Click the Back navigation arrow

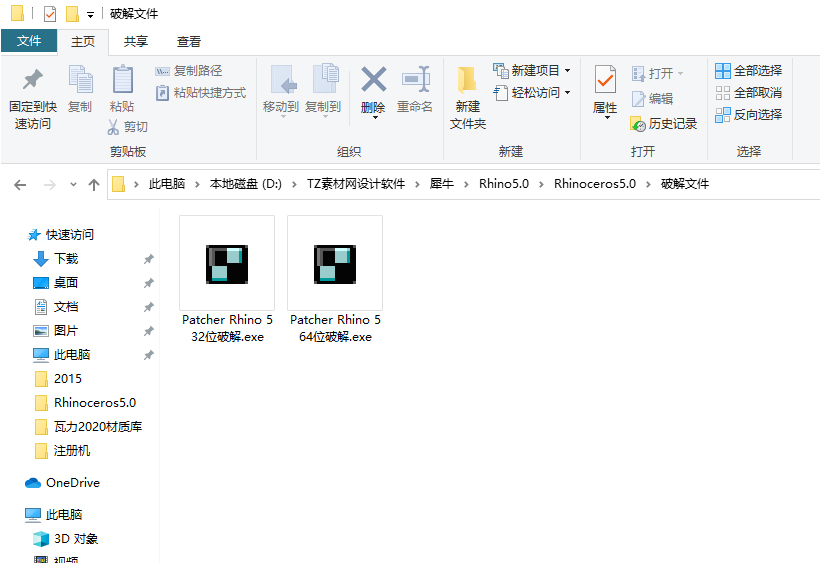tap(20, 185)
